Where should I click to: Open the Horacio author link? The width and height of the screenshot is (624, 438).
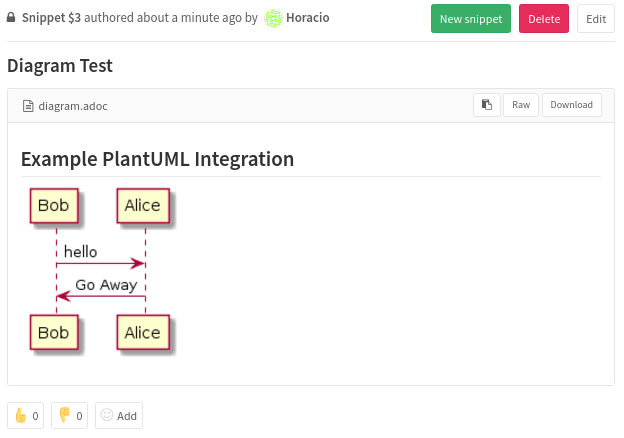(308, 18)
